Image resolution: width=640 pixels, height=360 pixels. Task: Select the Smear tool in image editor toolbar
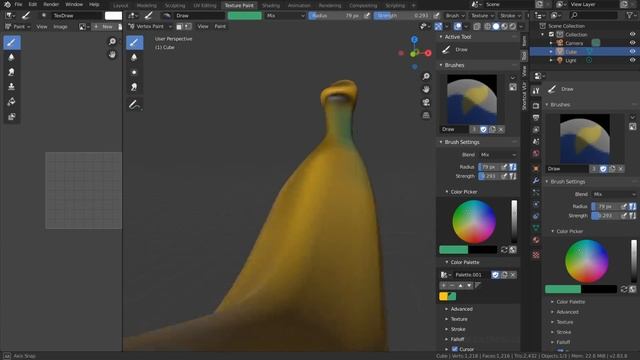click(x=12, y=72)
